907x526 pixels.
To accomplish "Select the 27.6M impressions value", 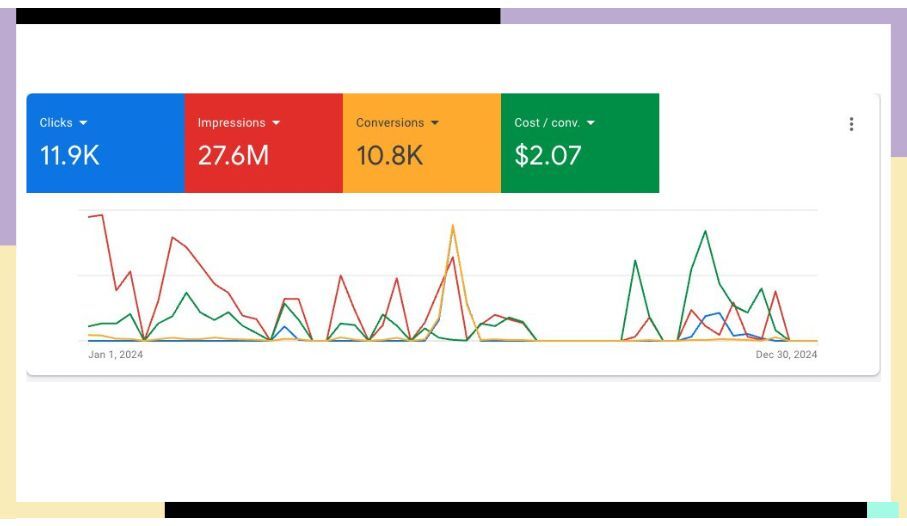I will 233,156.
